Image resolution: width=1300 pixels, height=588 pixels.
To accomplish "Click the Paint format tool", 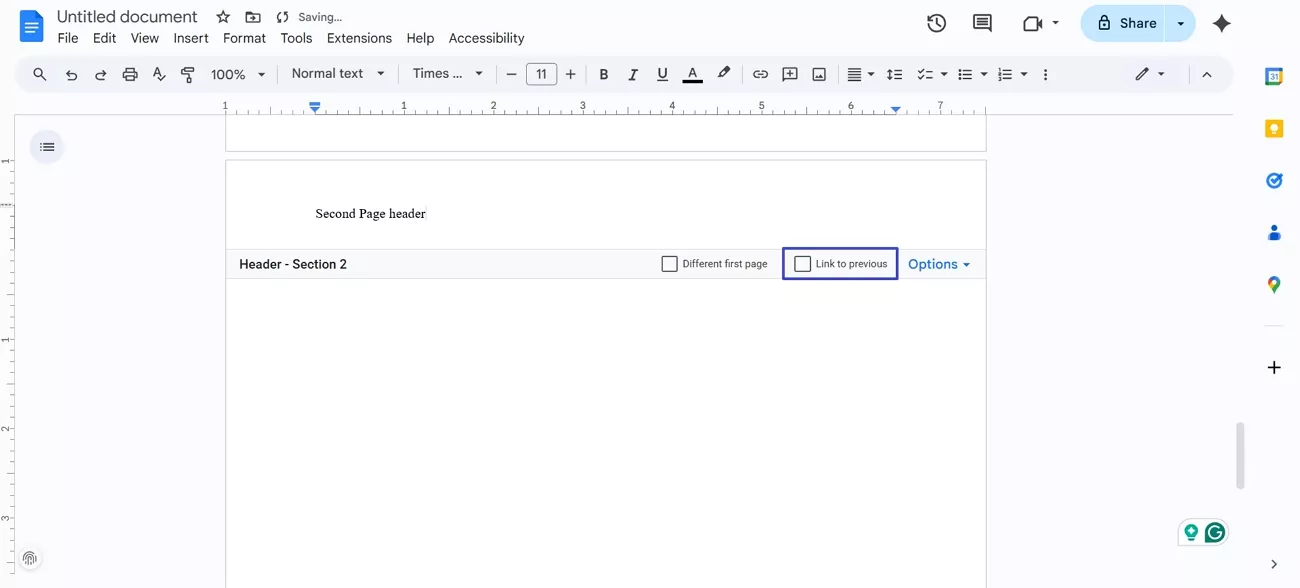I will (187, 73).
